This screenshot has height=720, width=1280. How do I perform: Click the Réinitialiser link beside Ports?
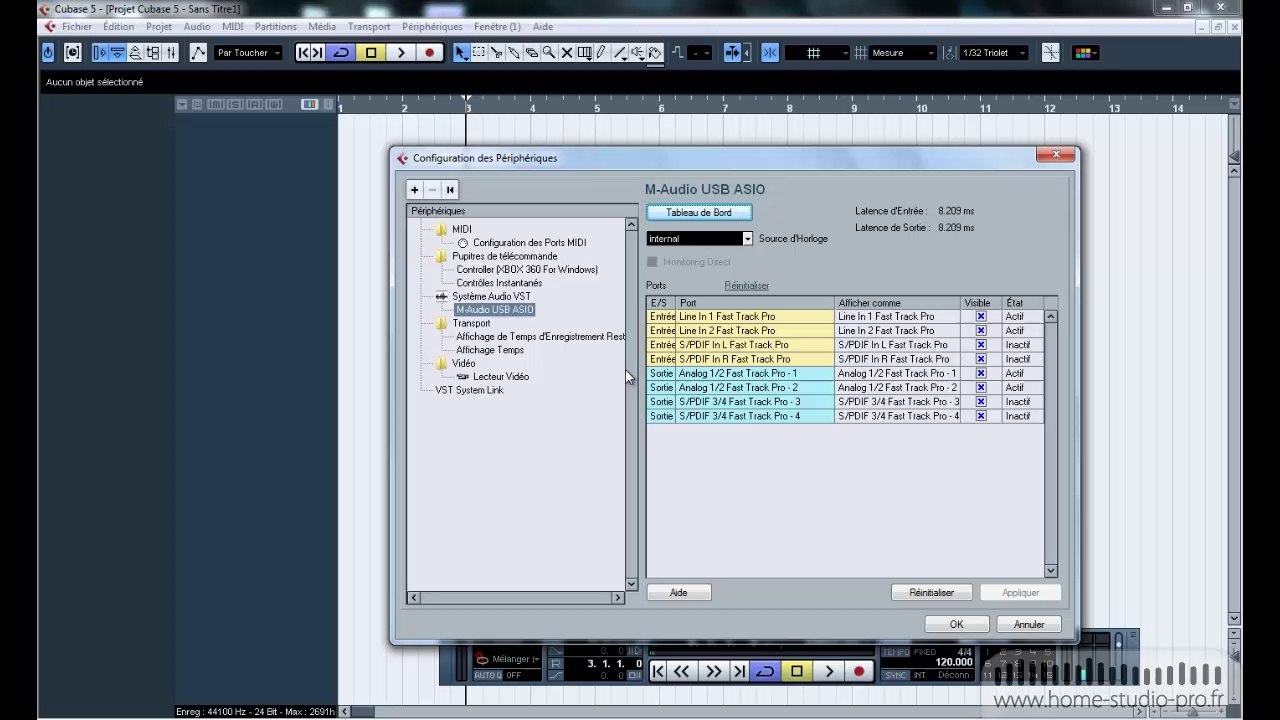click(747, 286)
